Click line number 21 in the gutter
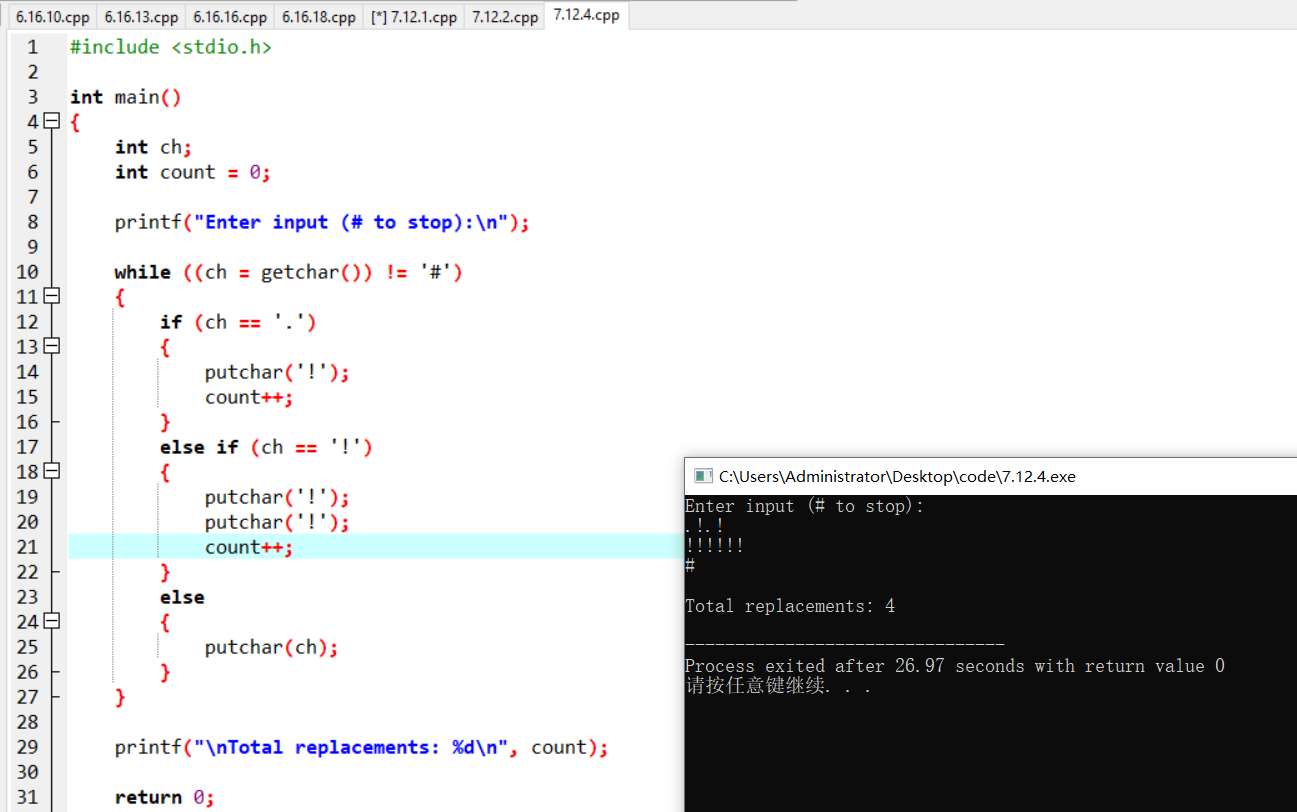 pos(27,547)
